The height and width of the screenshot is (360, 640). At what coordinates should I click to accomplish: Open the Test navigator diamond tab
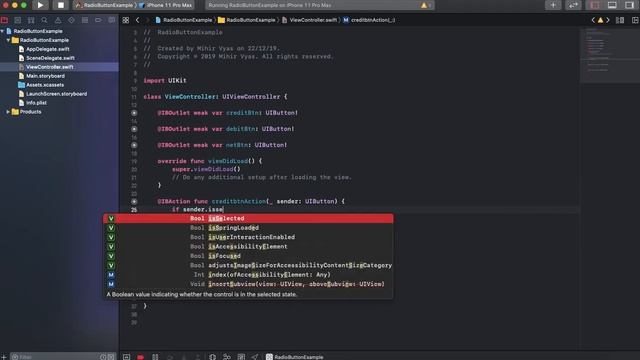(x=71, y=20)
